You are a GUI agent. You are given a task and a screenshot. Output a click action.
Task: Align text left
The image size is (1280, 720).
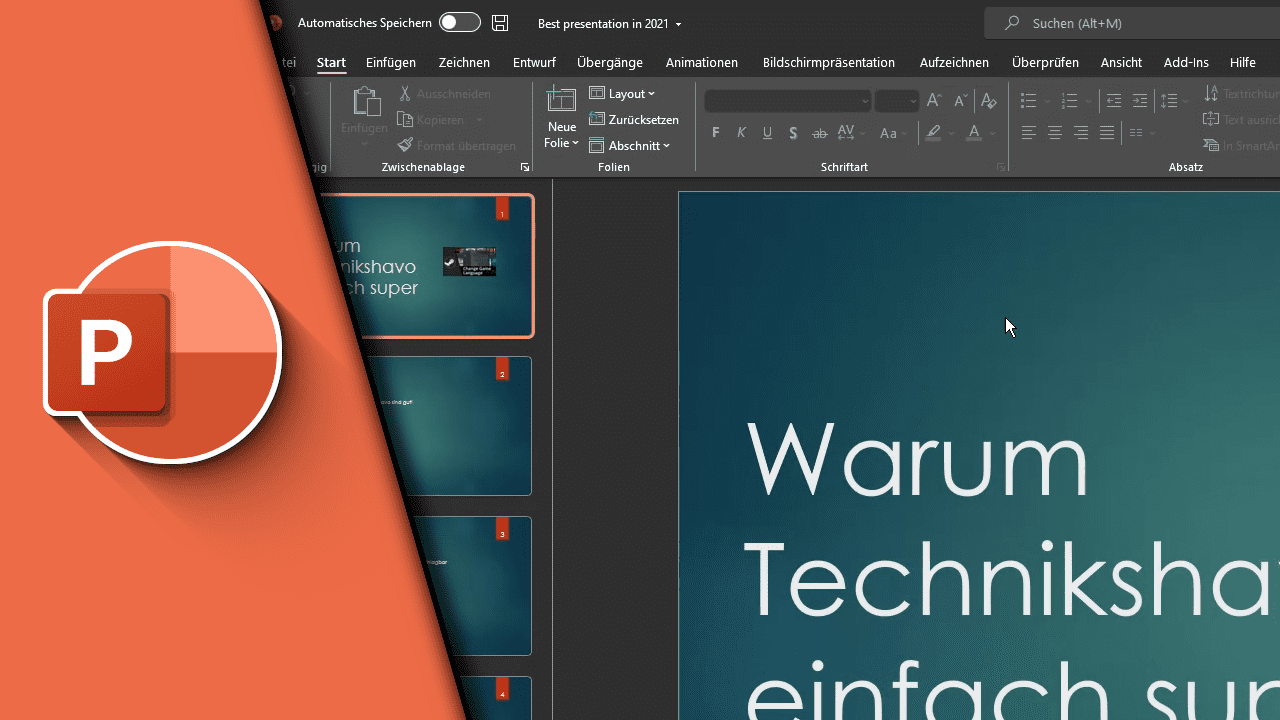click(1028, 133)
